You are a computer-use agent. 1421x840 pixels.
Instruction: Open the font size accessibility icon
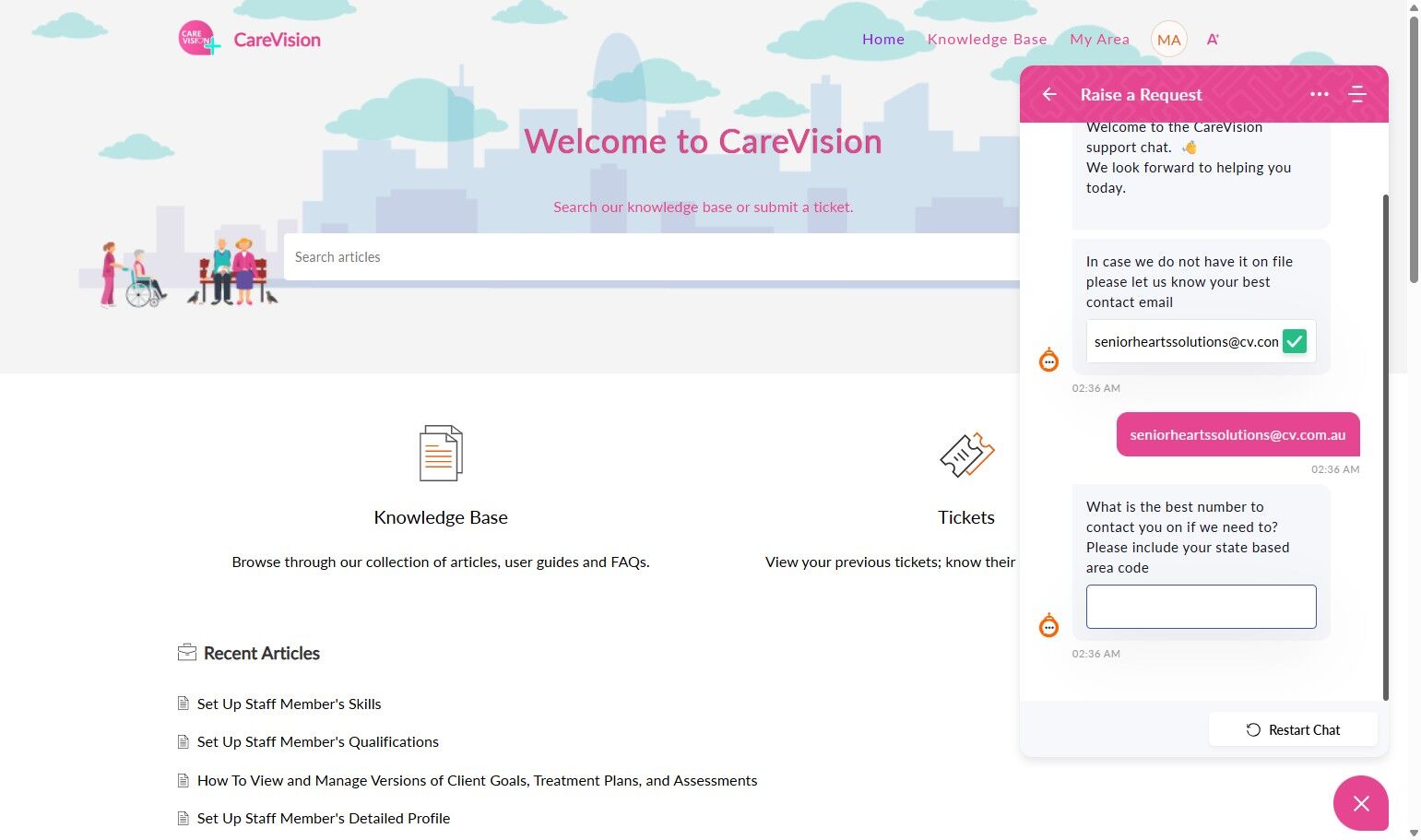click(1213, 40)
